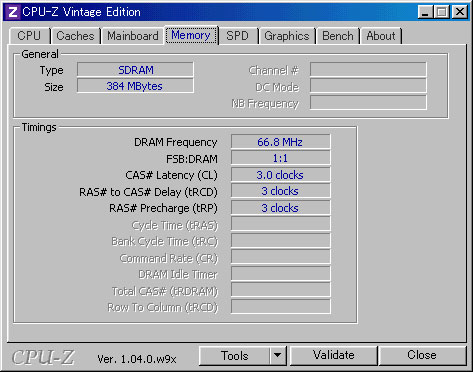Select the Mainboard tab
The height and width of the screenshot is (372, 473).
click(x=133, y=36)
